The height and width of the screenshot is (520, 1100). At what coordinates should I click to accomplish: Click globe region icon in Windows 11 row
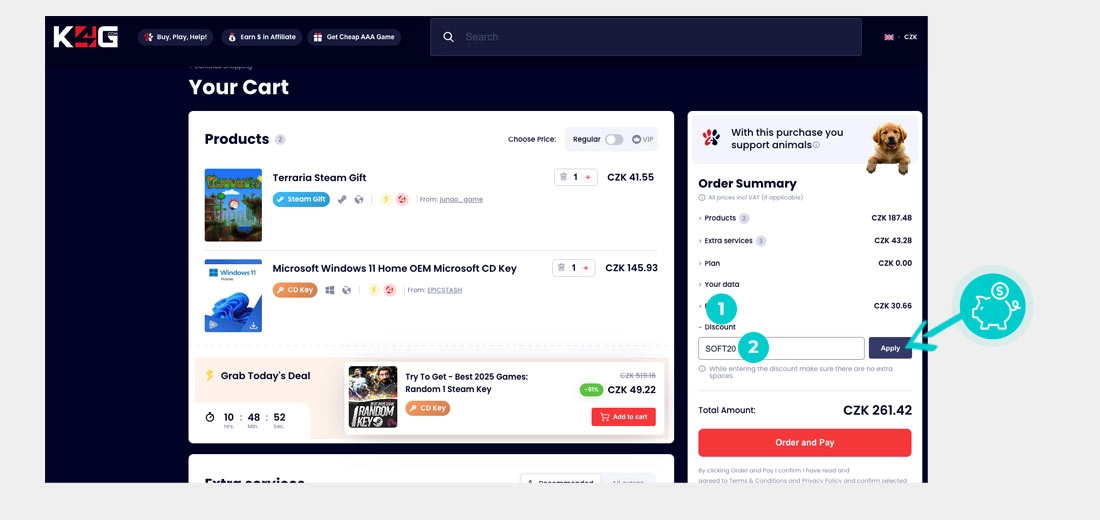[346, 290]
